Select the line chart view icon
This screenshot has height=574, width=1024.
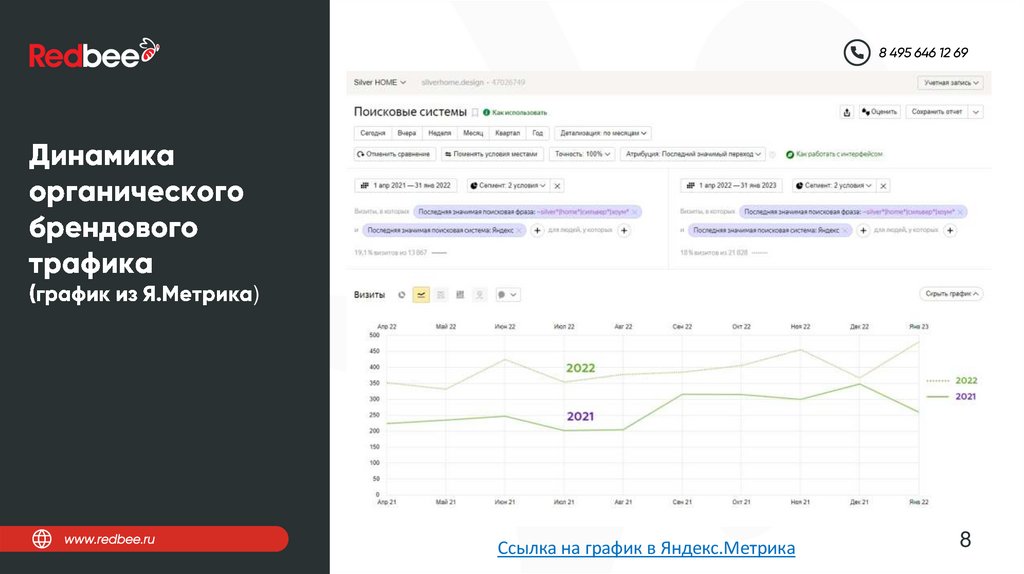(421, 295)
